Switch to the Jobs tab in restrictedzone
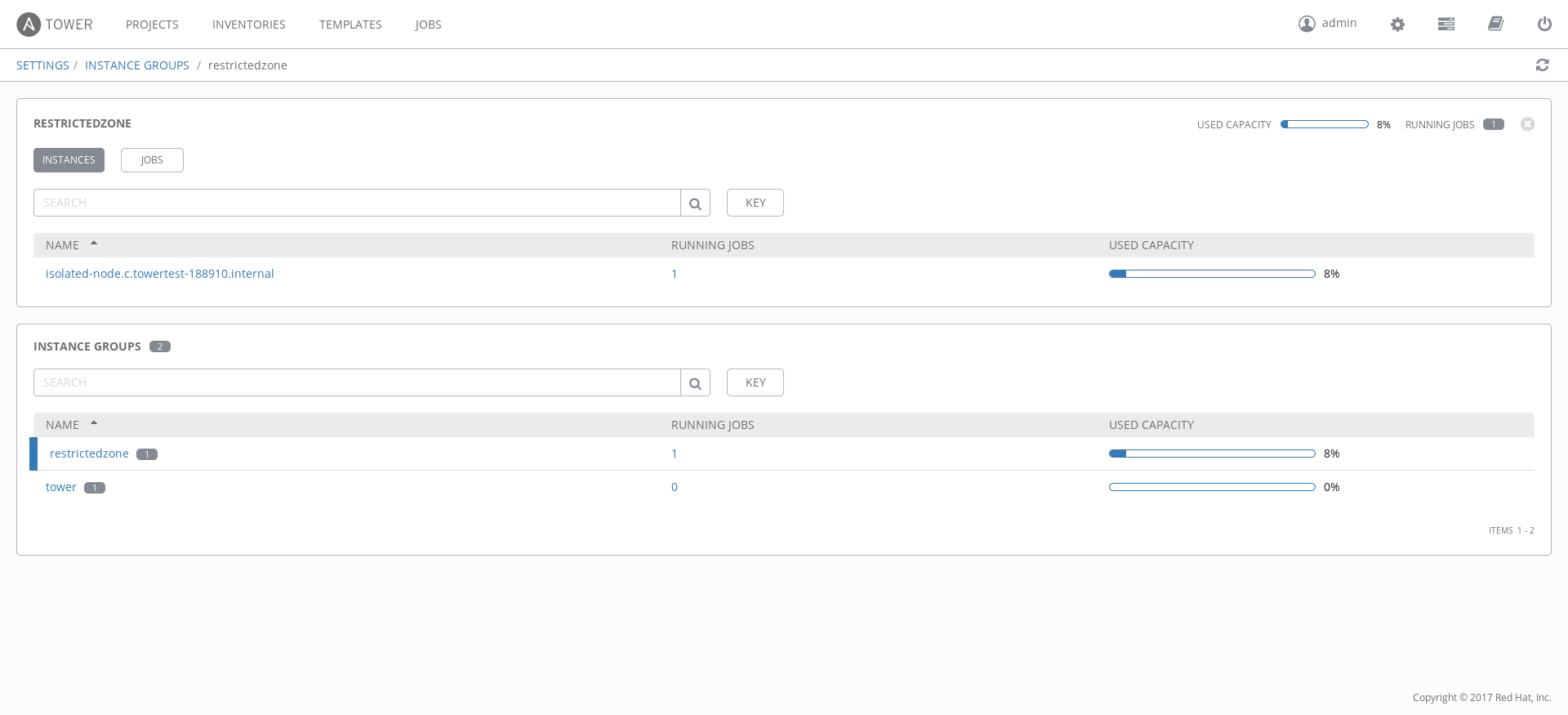Screen dimensions: 1568x715 [152, 160]
